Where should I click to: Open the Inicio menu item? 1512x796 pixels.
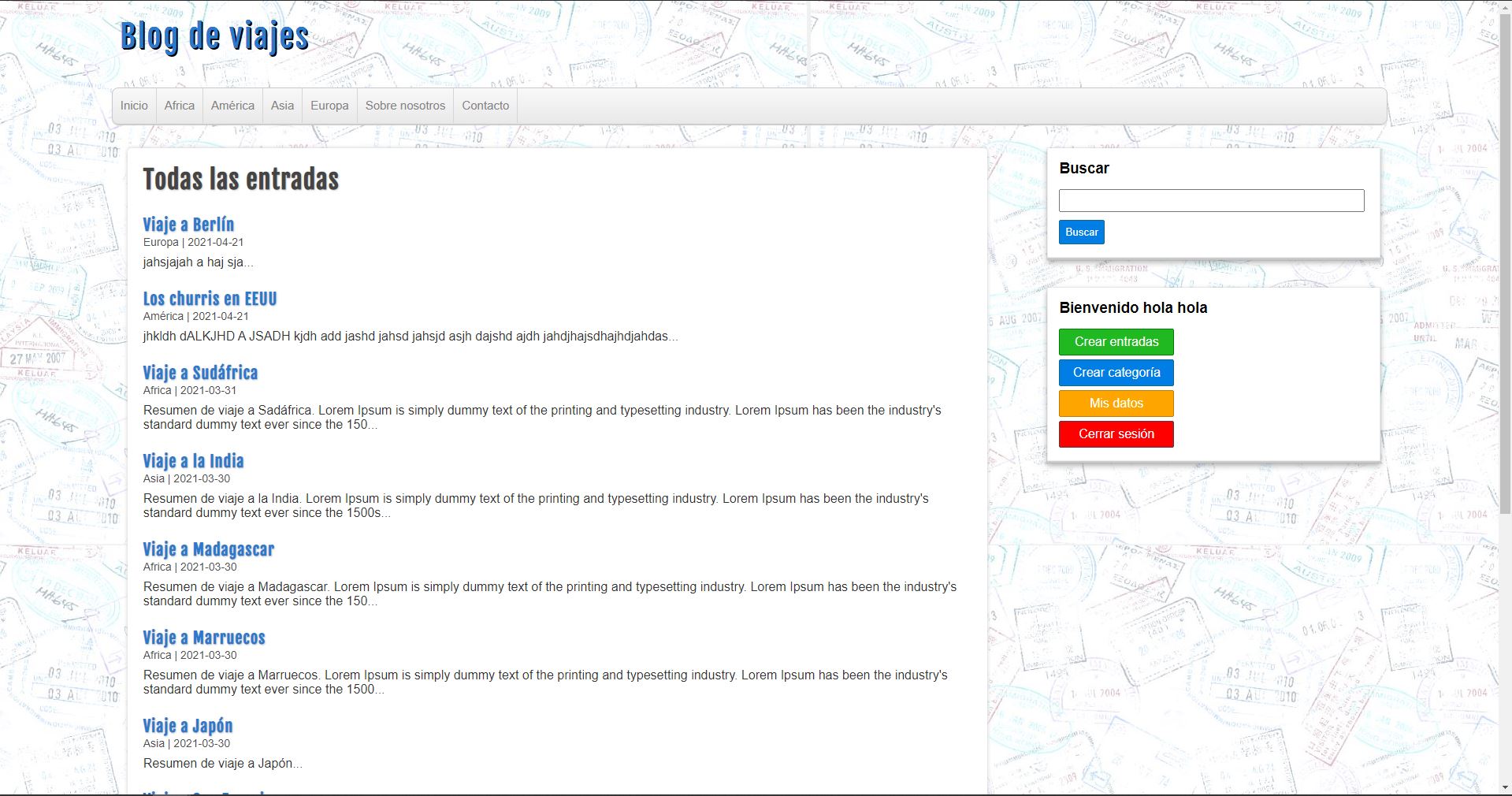tap(134, 105)
